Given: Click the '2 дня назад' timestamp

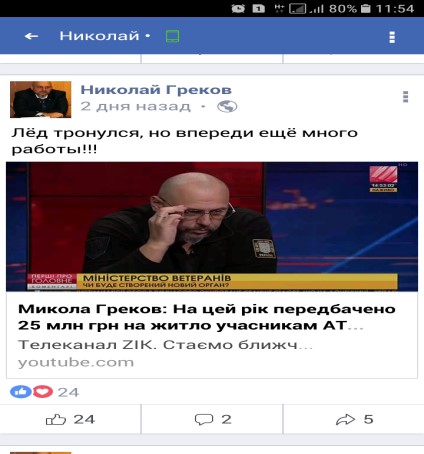Looking at the screenshot, I should pos(136,107).
